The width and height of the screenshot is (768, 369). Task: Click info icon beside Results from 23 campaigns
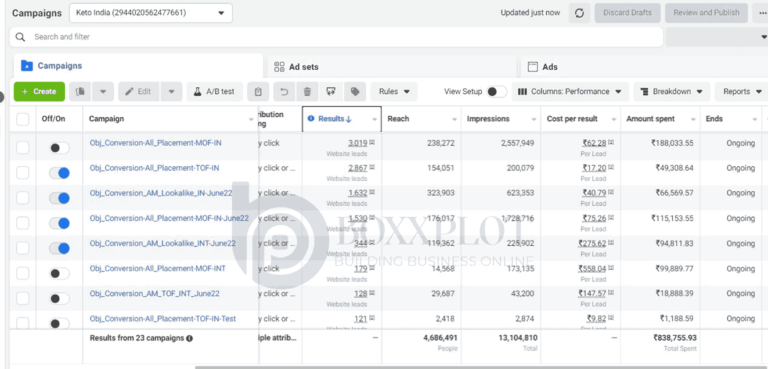(190, 338)
